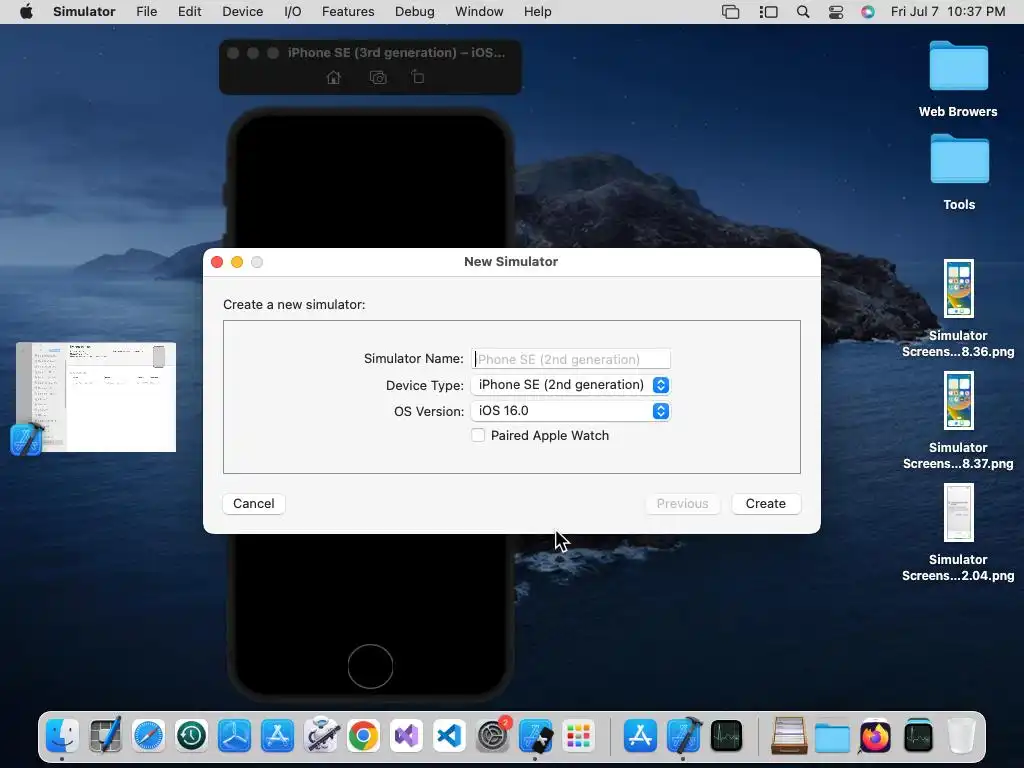Image resolution: width=1024 pixels, height=768 pixels.
Task: Open Launchpad from the Dock
Action: click(579, 736)
